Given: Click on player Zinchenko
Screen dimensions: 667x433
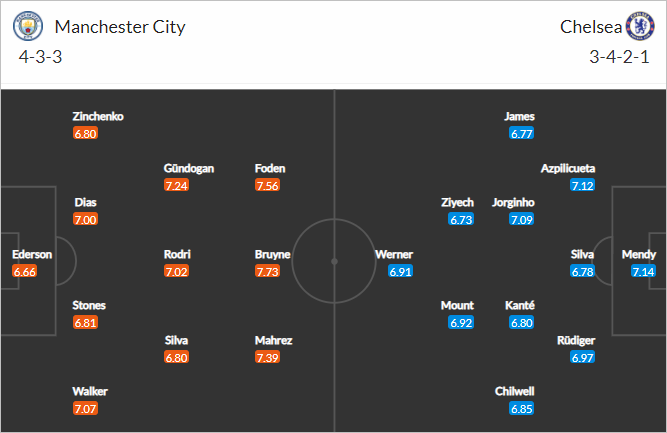Looking at the screenshot, I should [x=98, y=116].
